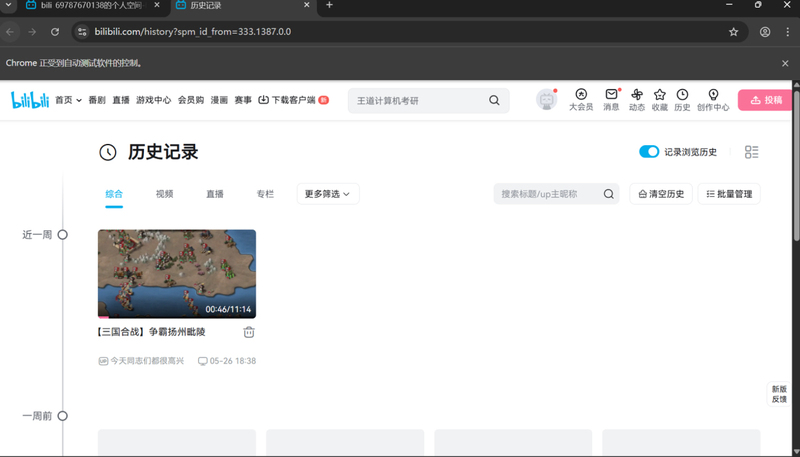Delete the 三国合战 history entry via trash icon

tap(248, 332)
